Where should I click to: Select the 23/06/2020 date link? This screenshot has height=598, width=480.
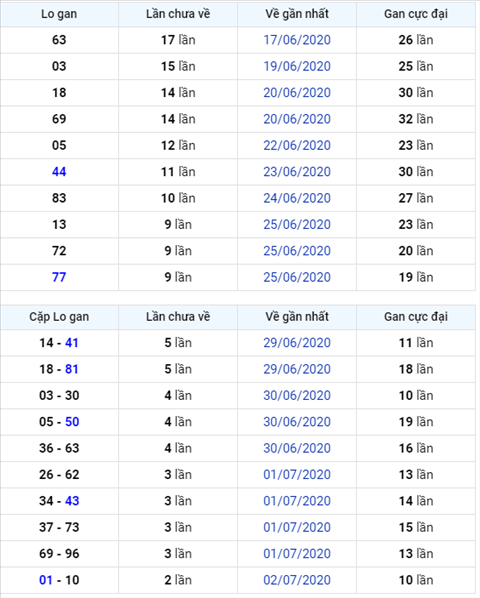297,172
